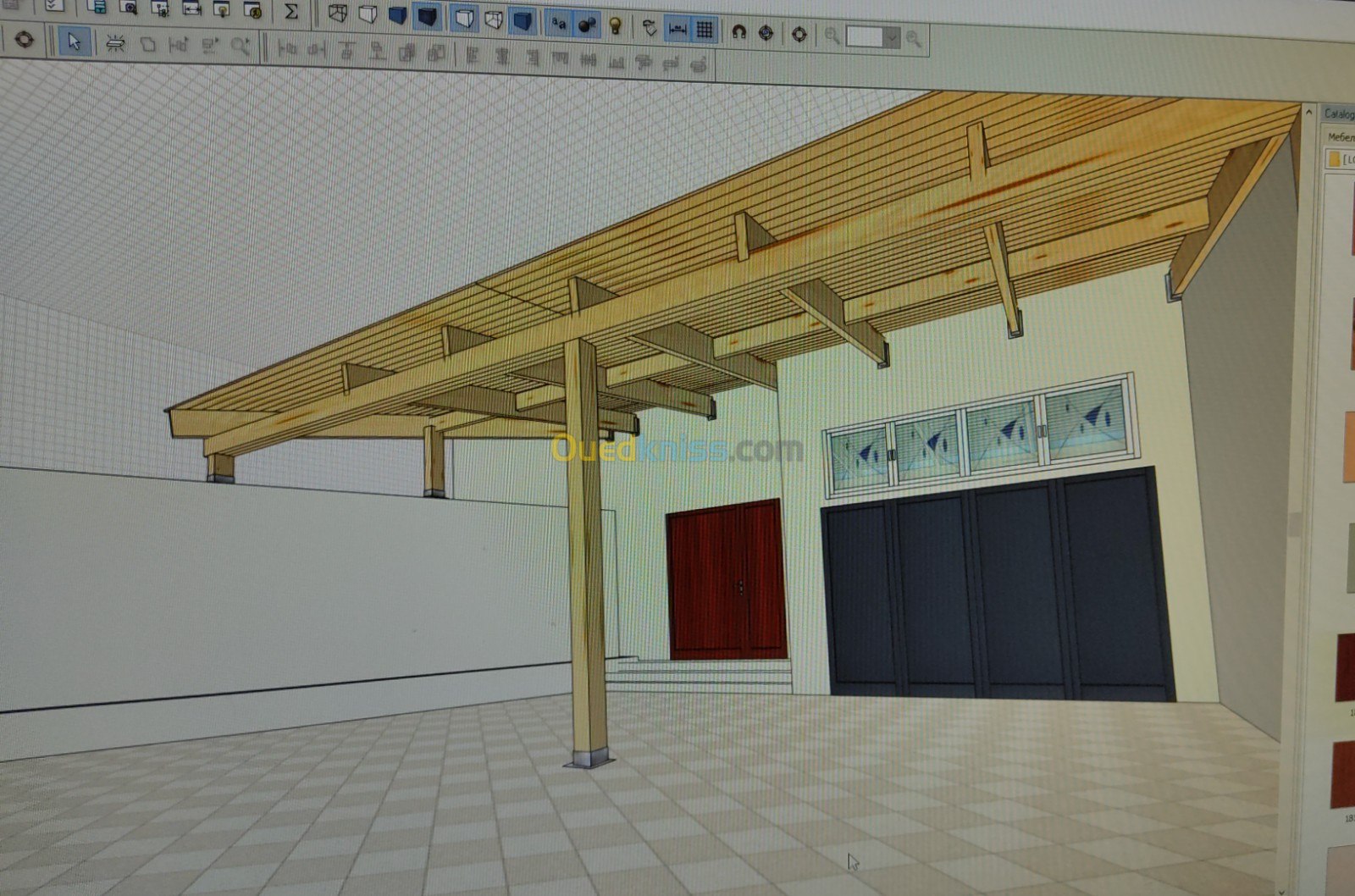This screenshot has width=1355, height=896.
Task: Toggle the dark sphere shadows button
Action: (x=586, y=25)
